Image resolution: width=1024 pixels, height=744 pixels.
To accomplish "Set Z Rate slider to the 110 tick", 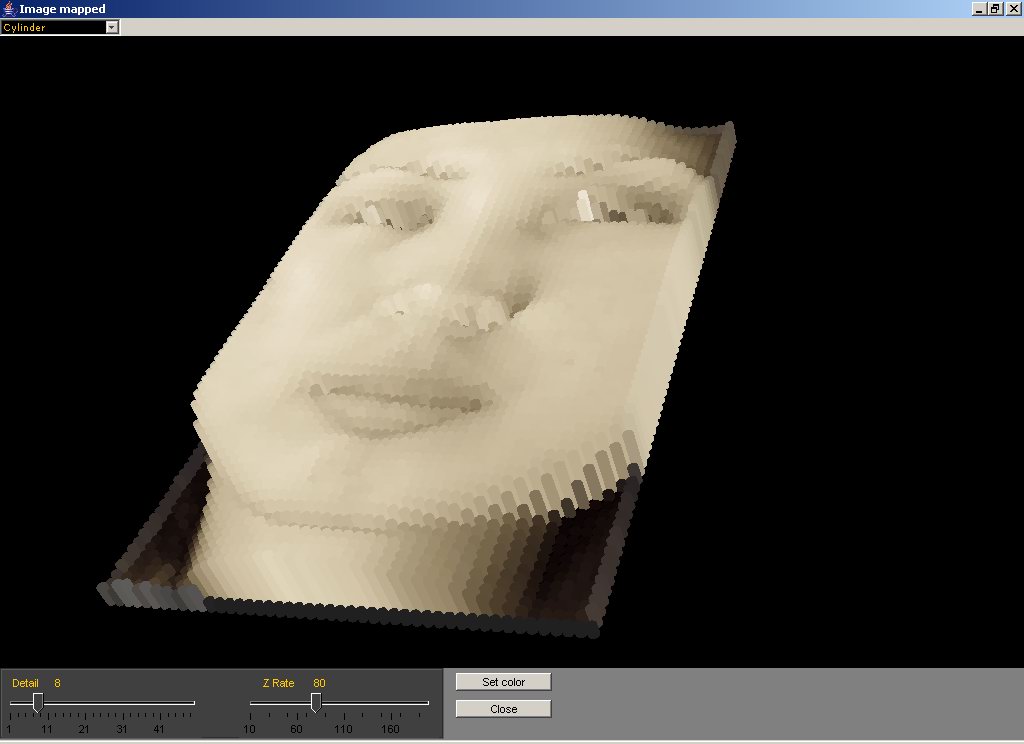I will (343, 704).
